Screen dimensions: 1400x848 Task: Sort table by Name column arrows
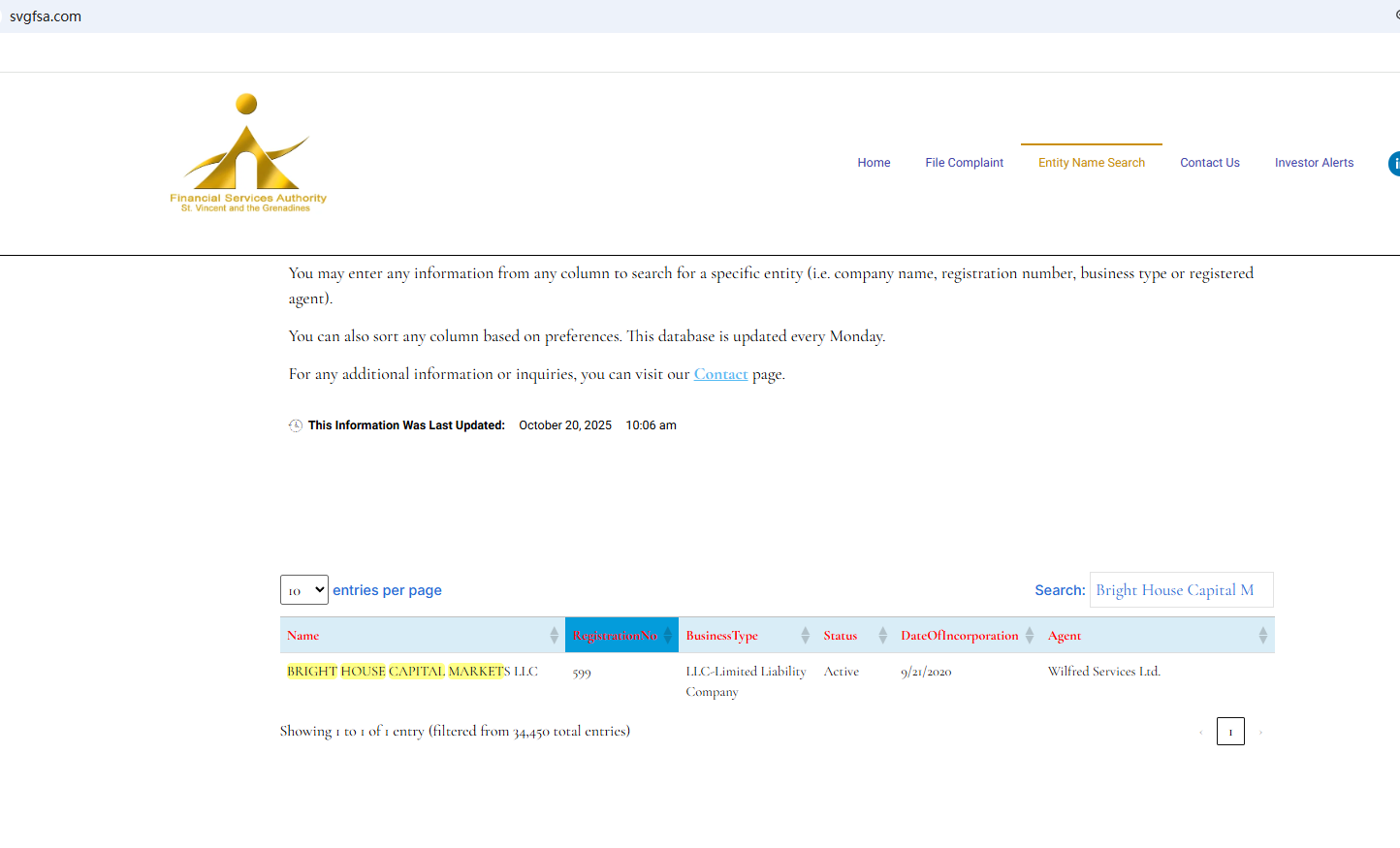pyautogui.click(x=554, y=636)
